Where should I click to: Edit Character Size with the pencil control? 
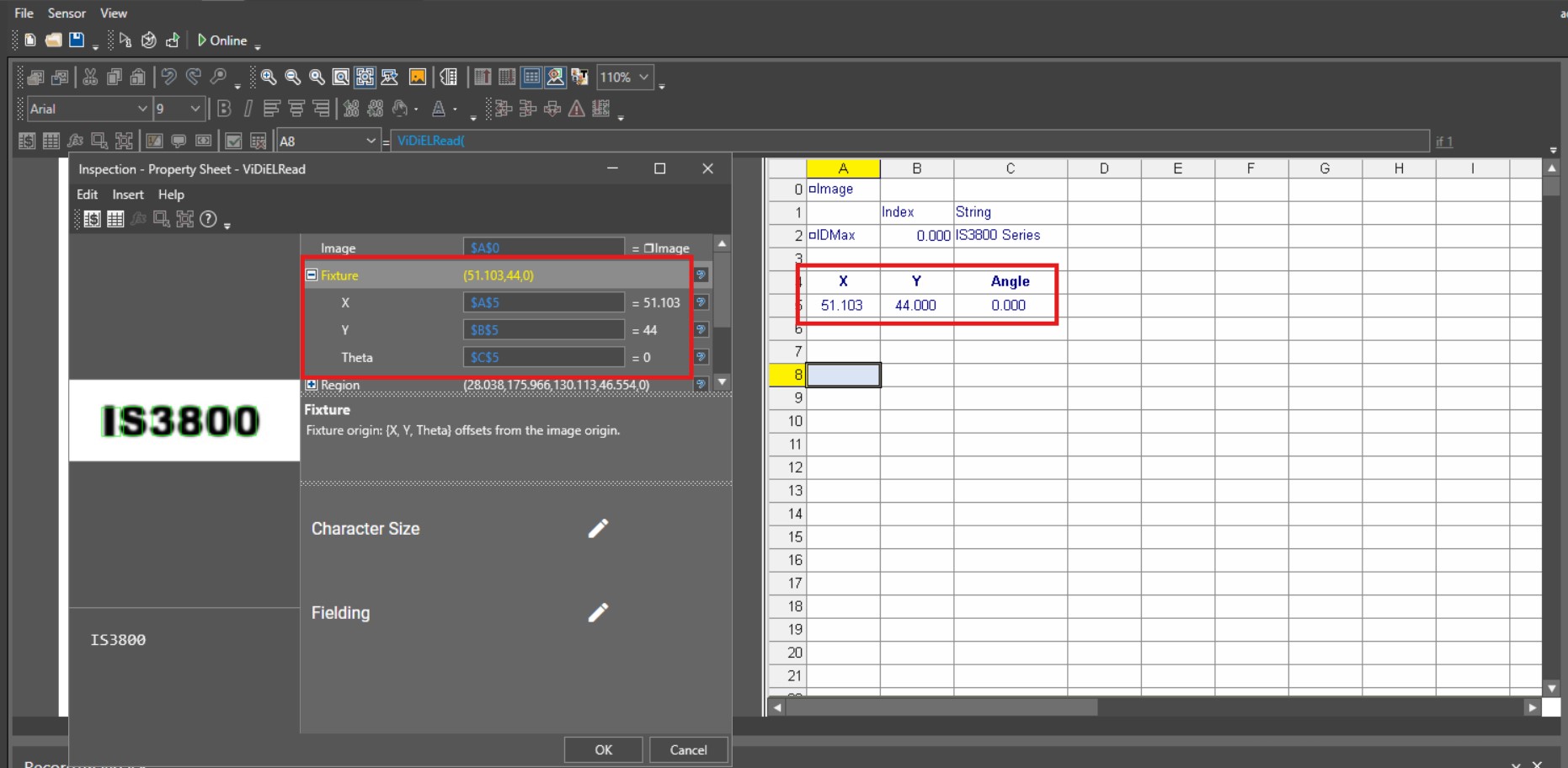tap(599, 529)
